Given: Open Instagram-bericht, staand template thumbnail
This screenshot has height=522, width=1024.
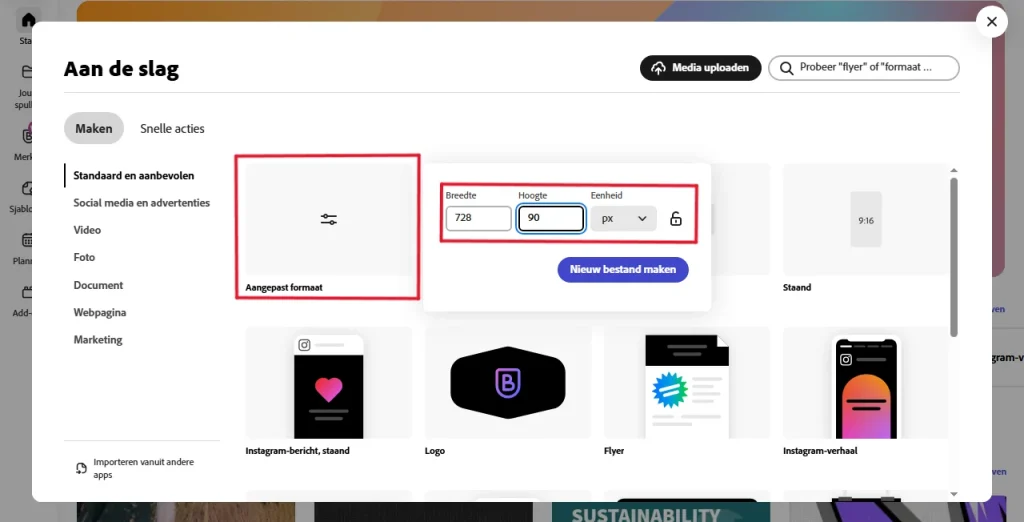Looking at the screenshot, I should pyautogui.click(x=328, y=383).
